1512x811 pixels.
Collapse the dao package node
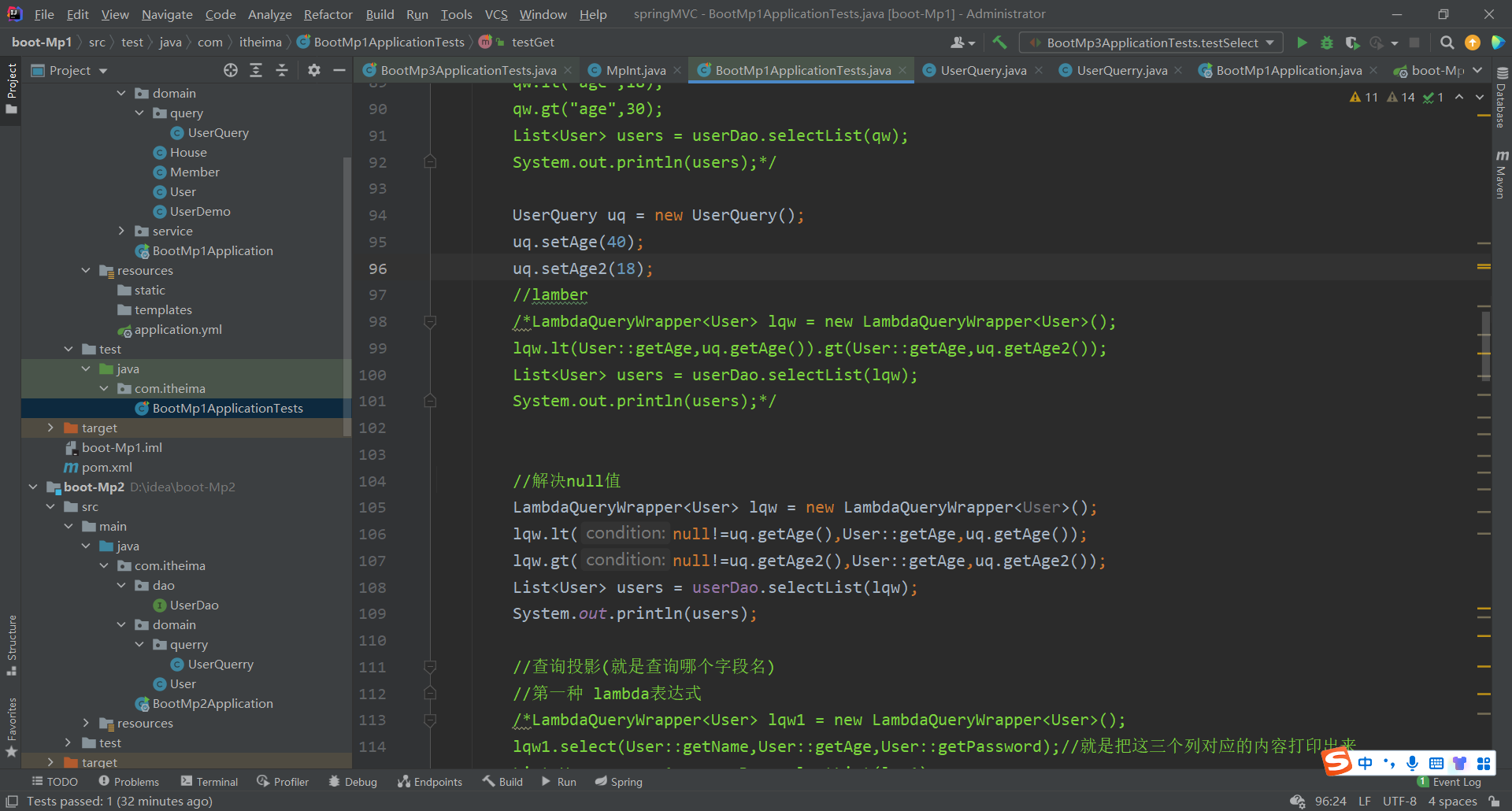121,585
